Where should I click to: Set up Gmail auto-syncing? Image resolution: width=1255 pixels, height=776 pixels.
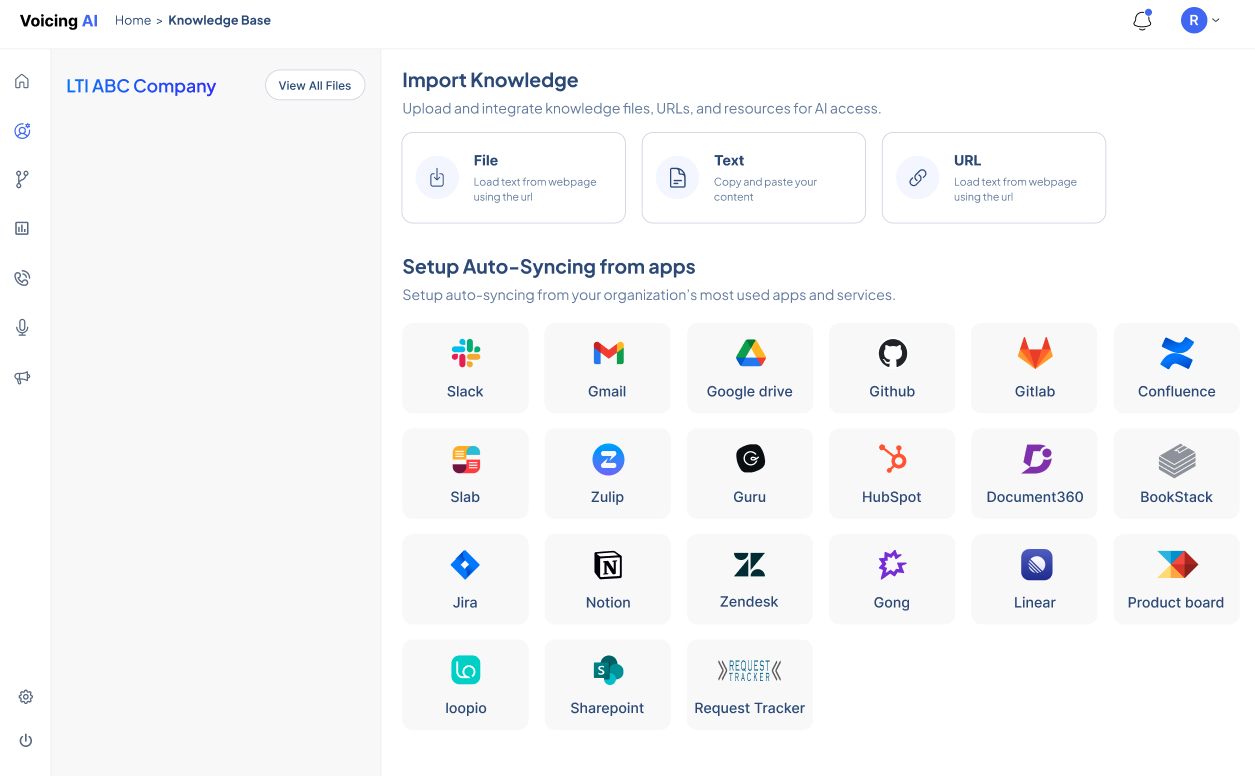[607, 368]
